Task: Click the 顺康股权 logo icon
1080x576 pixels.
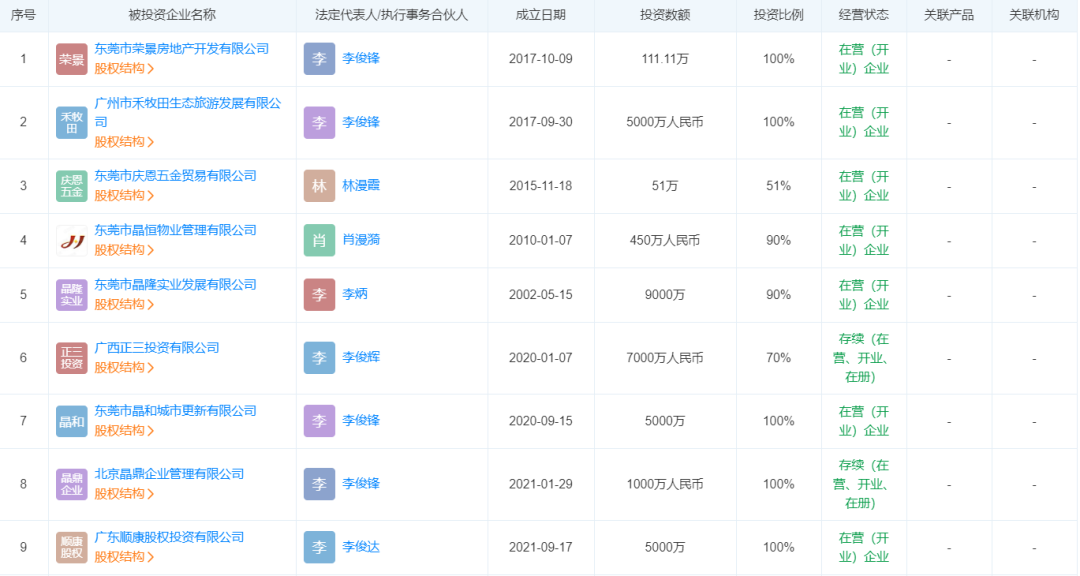Action: [x=72, y=547]
